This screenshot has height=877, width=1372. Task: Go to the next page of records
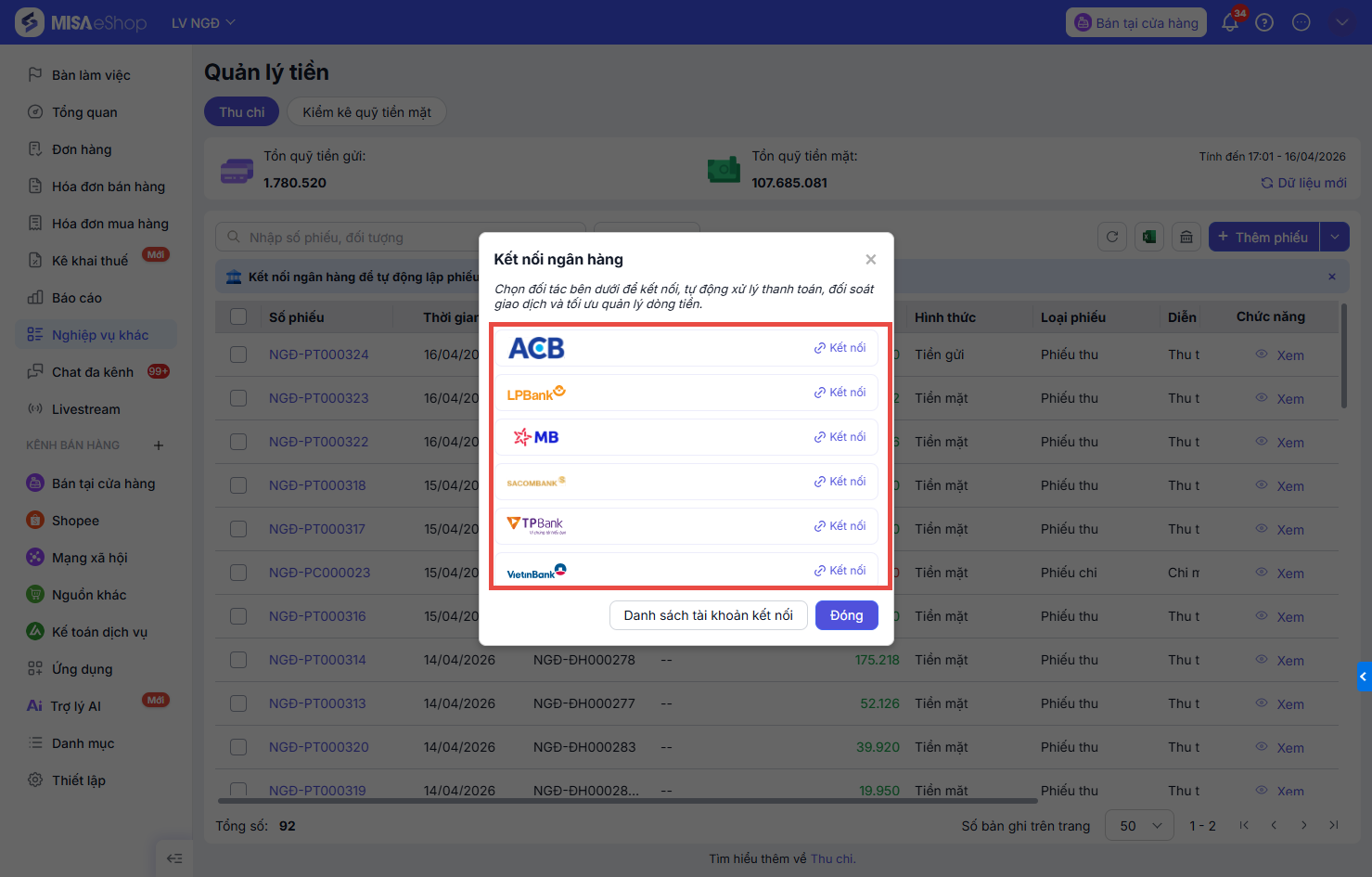point(1304,825)
